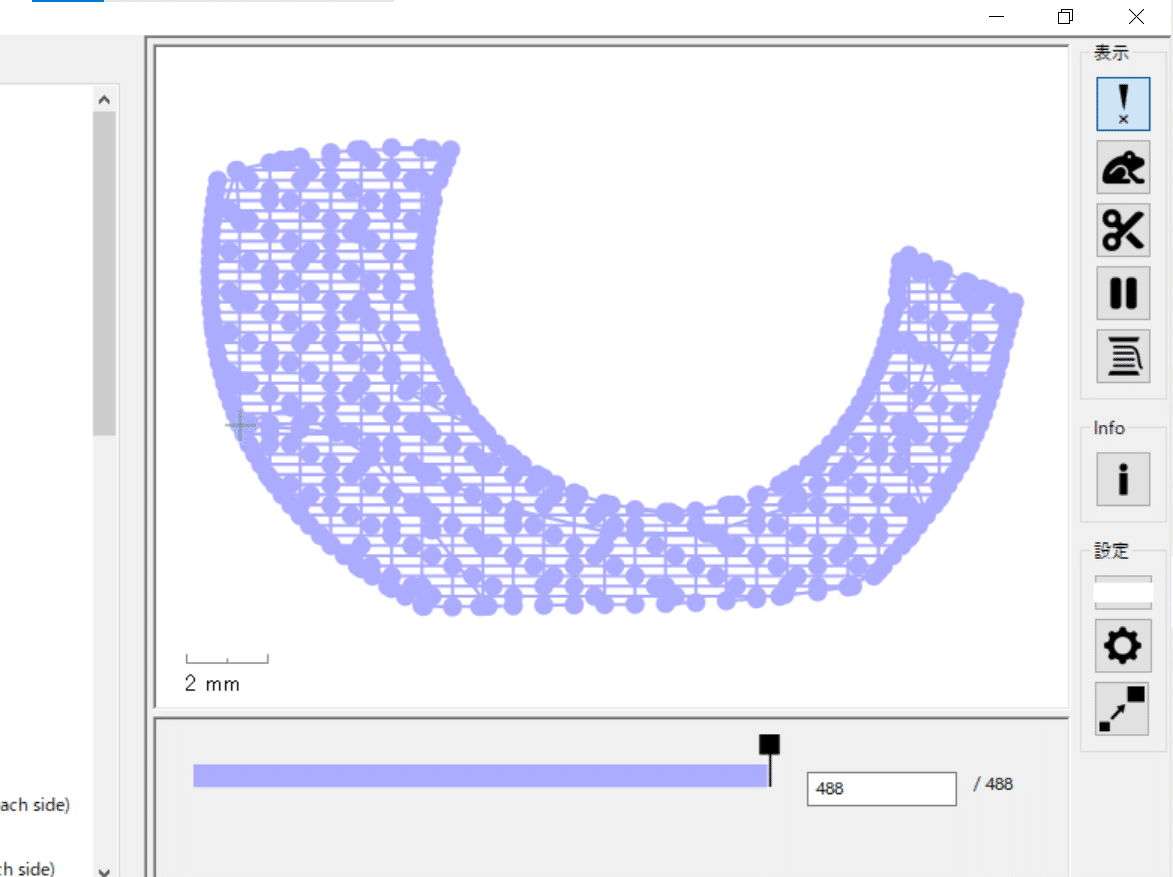Click the scissors (trim) display icon
This screenshot has height=877, width=1173.
tap(1123, 230)
